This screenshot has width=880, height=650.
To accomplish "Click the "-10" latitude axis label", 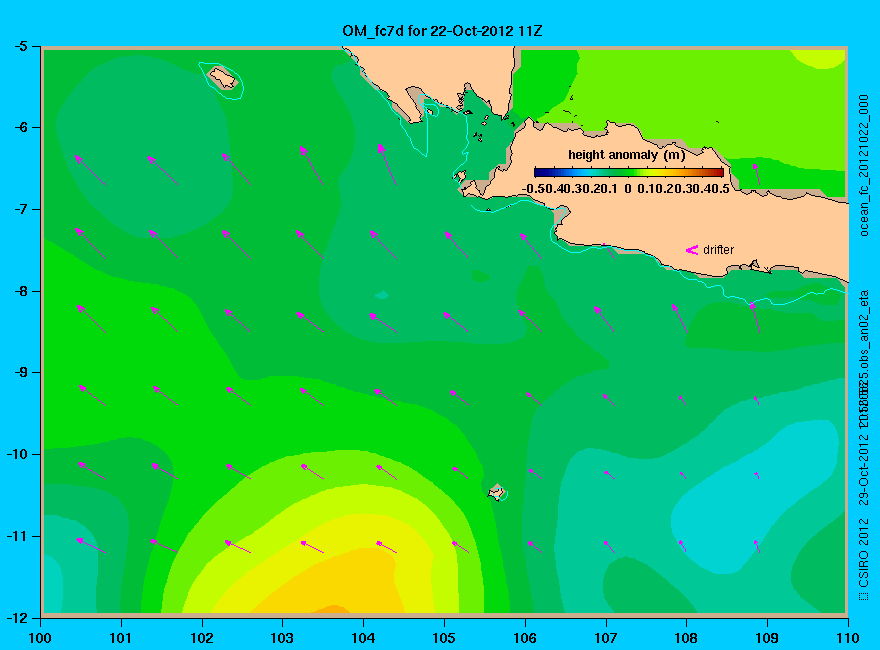I will [x=17, y=454].
